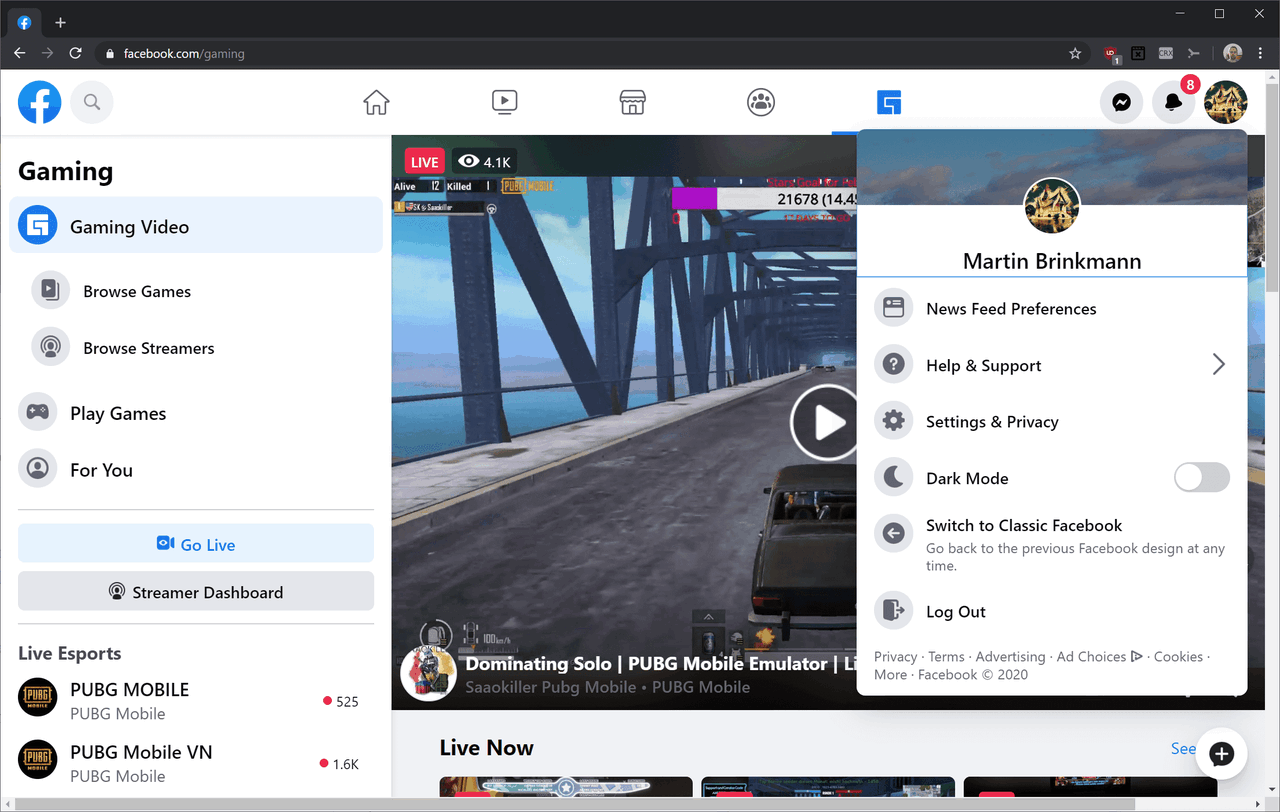
Task: Open the Streamer Dashboard
Action: tap(196, 591)
